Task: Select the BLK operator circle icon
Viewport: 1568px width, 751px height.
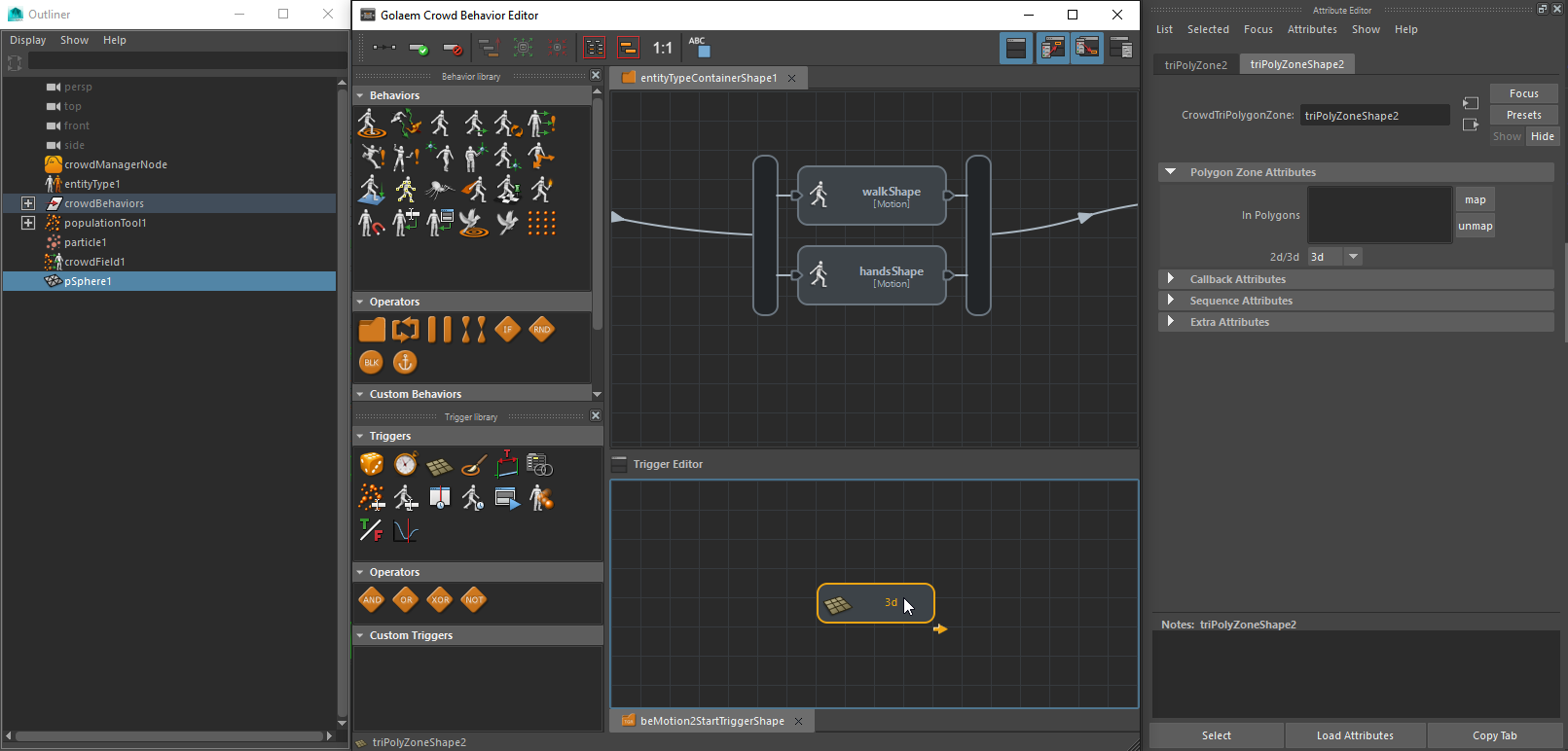Action: pos(371,362)
